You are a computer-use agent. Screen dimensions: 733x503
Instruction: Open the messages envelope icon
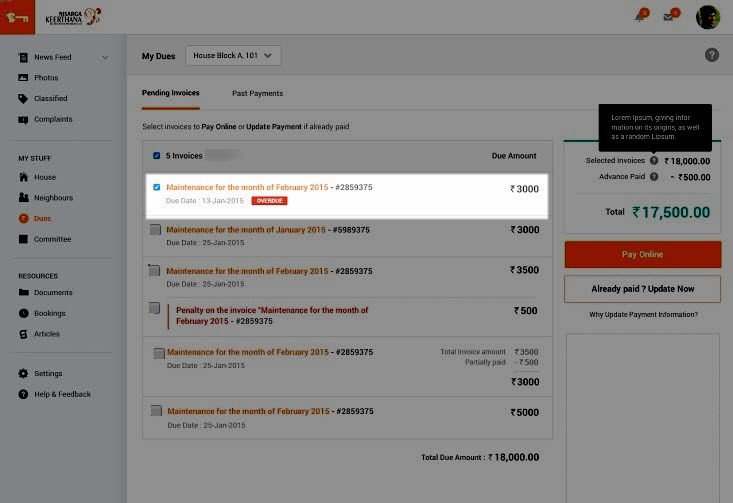[668, 17]
